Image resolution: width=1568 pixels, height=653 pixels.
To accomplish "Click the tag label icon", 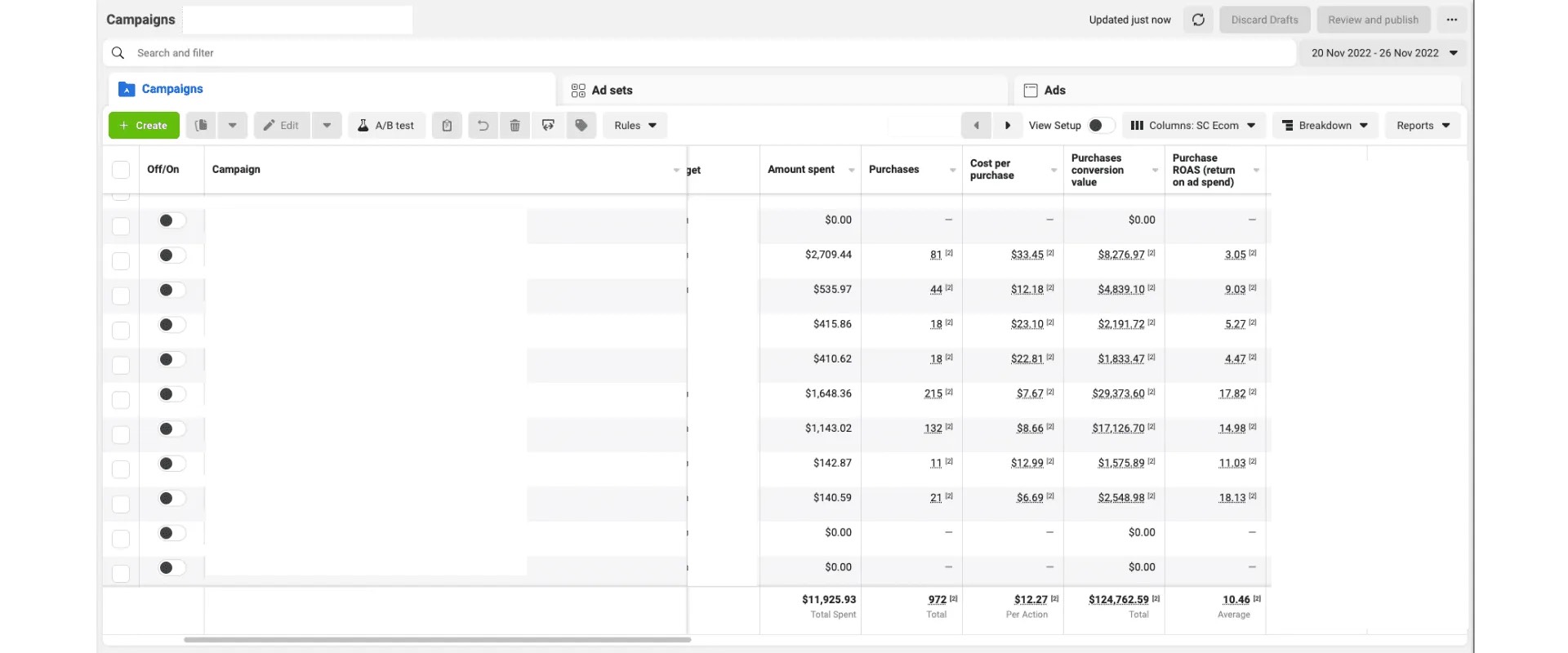I will (x=581, y=126).
